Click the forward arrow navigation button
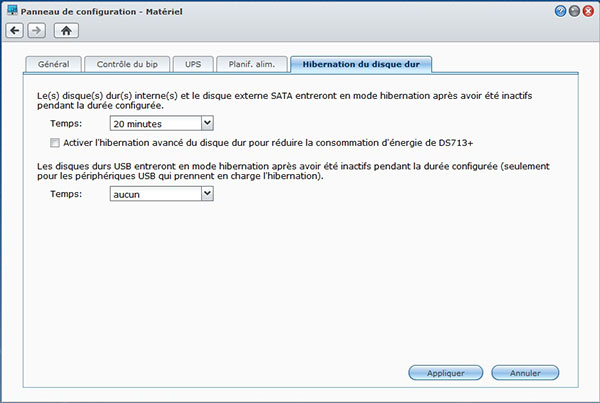600x403 pixels. tap(38, 31)
